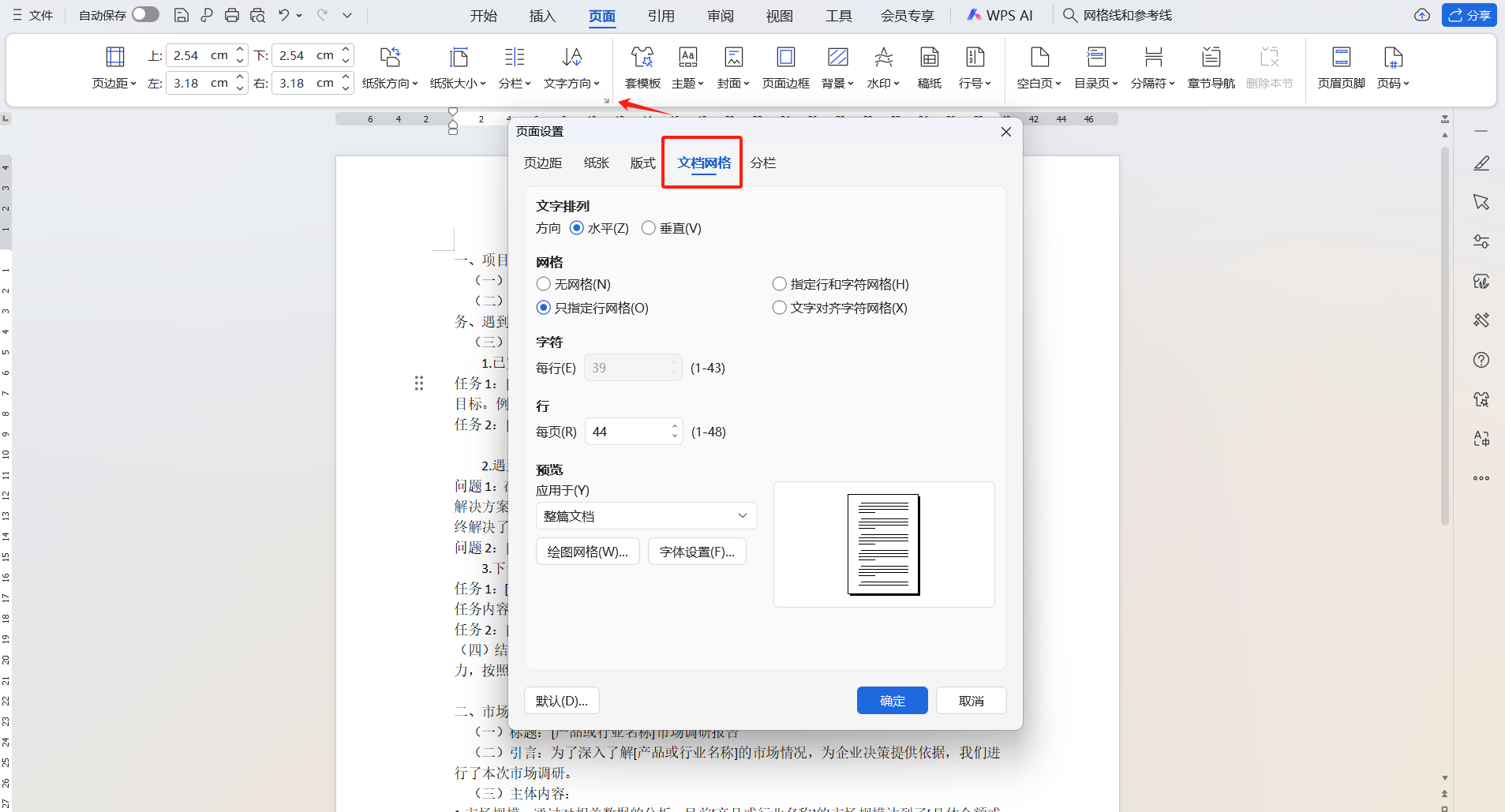Open font settings via 字体设置(F)
The height and width of the screenshot is (812, 1505).
(697, 551)
